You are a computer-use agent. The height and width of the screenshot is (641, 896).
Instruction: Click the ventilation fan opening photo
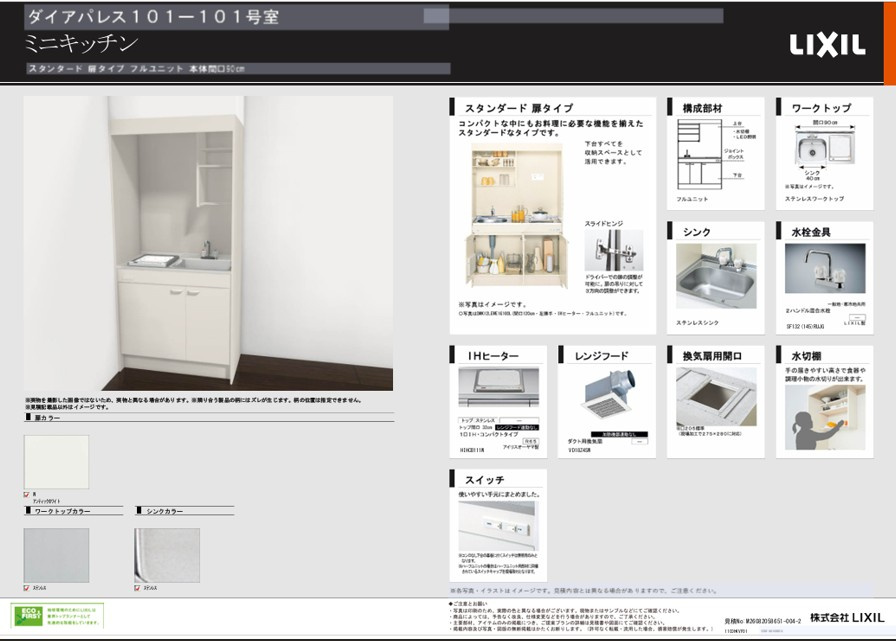716,396
